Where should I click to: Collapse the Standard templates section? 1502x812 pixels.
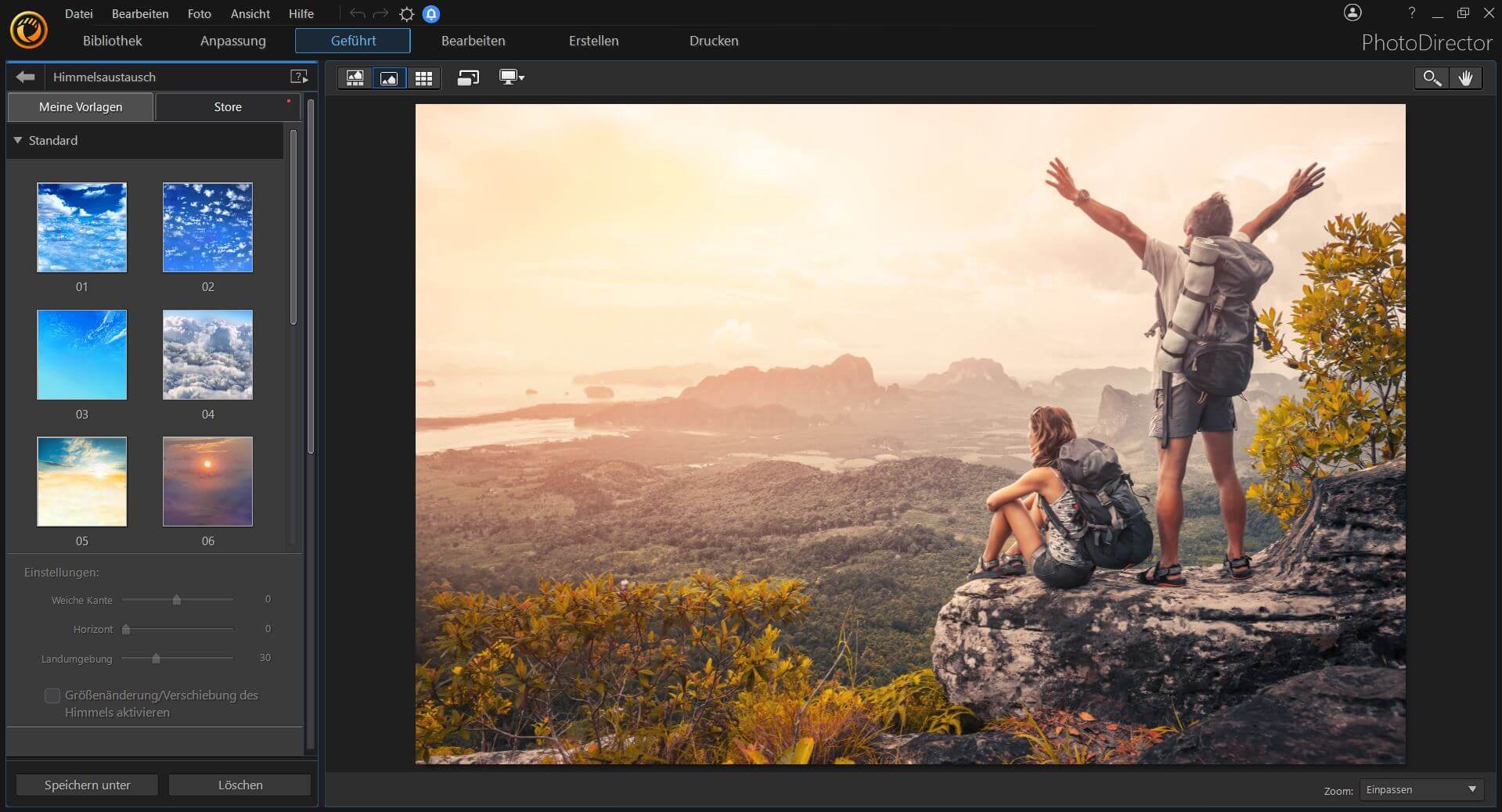point(18,140)
